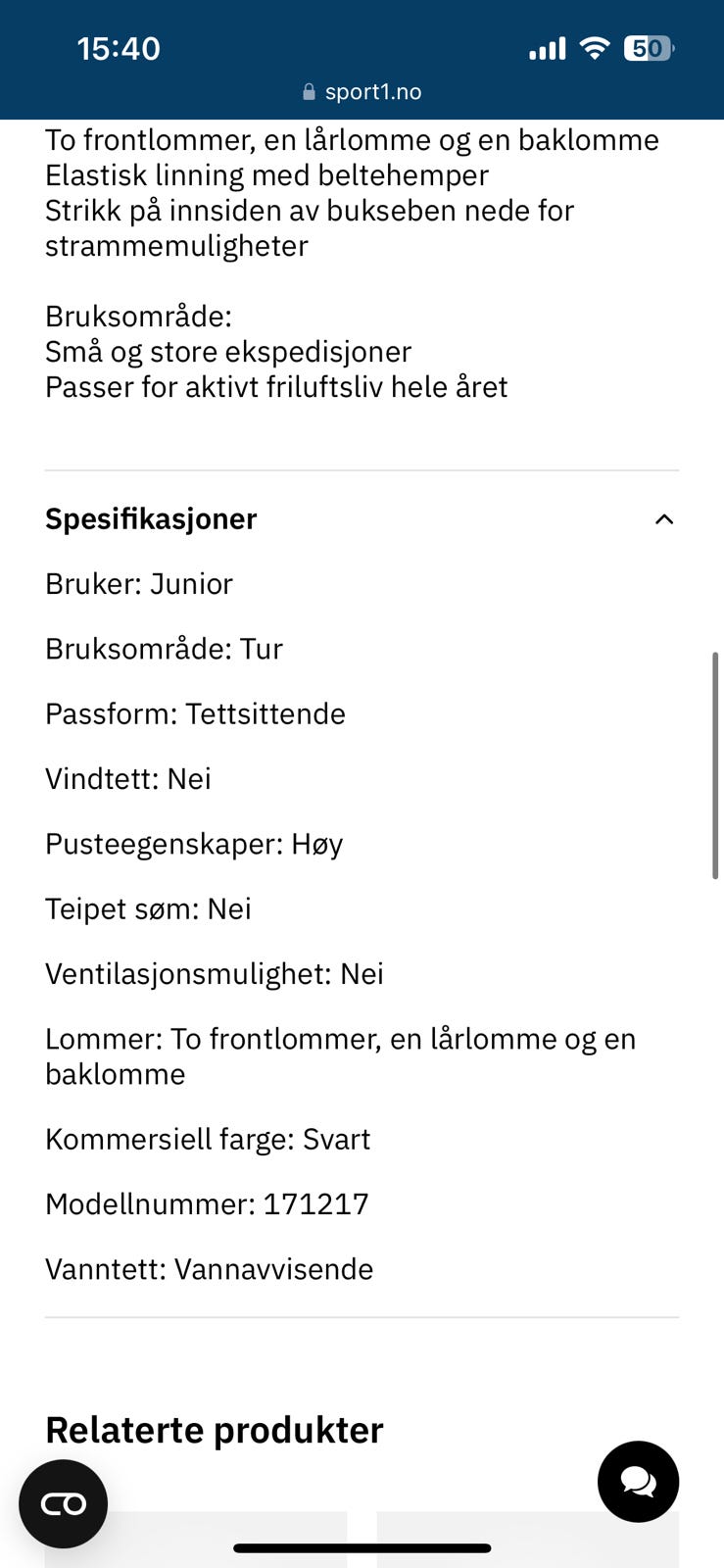The height and width of the screenshot is (1568, 724).
Task: Tap the Wi-Fi icon in status bar
Action: (x=594, y=48)
